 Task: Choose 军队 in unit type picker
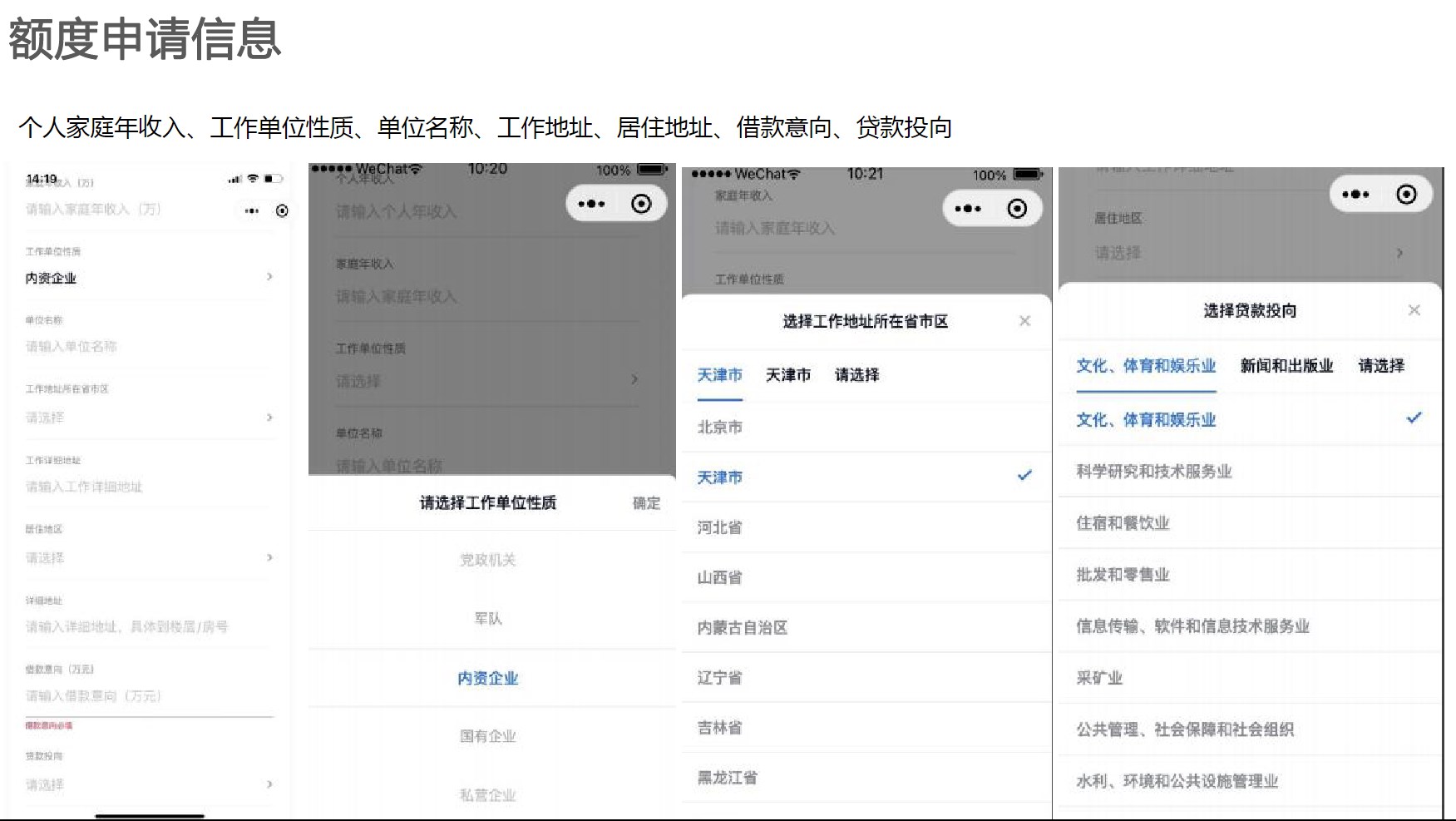(x=488, y=619)
